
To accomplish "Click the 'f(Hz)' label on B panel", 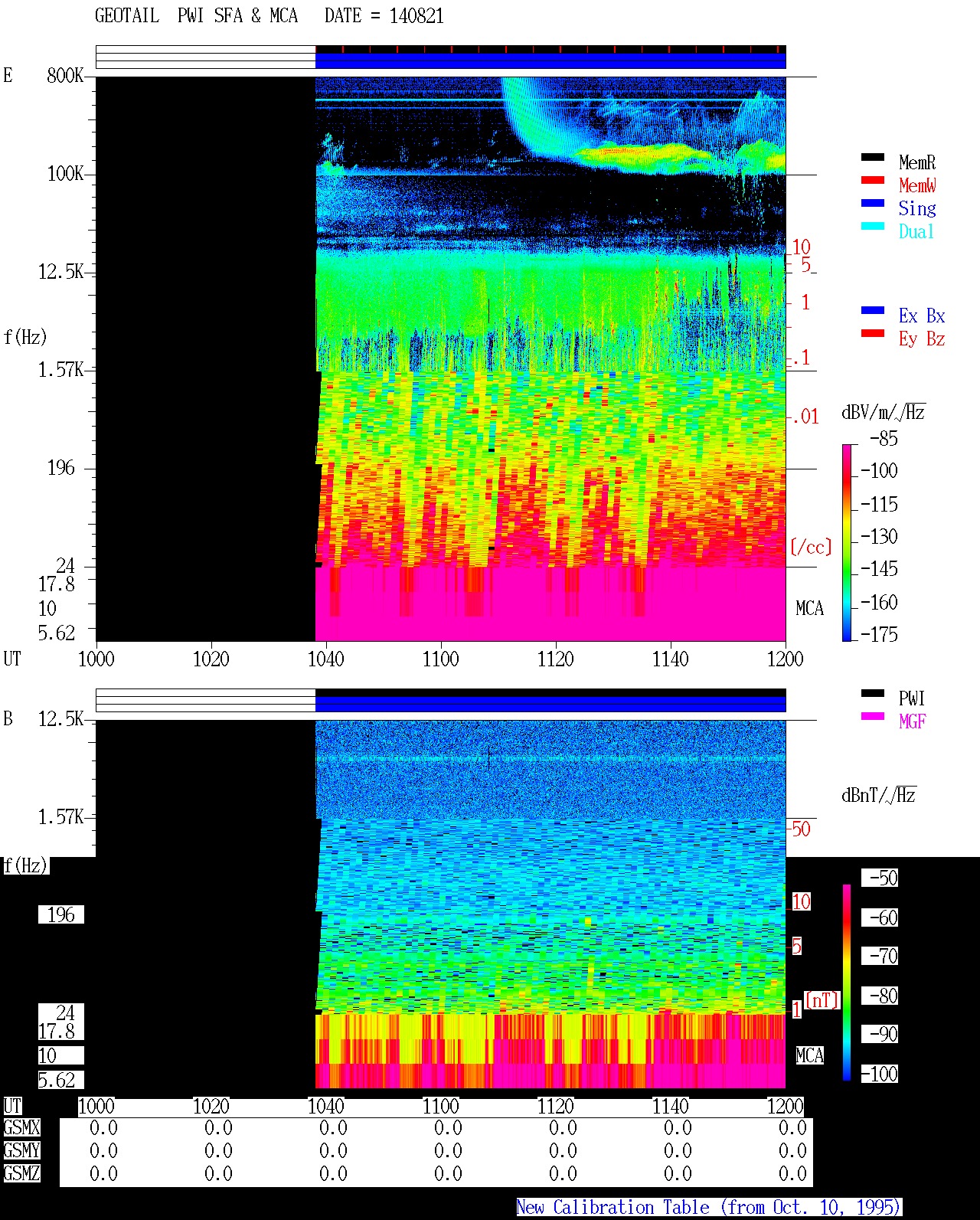I will pos(25,865).
